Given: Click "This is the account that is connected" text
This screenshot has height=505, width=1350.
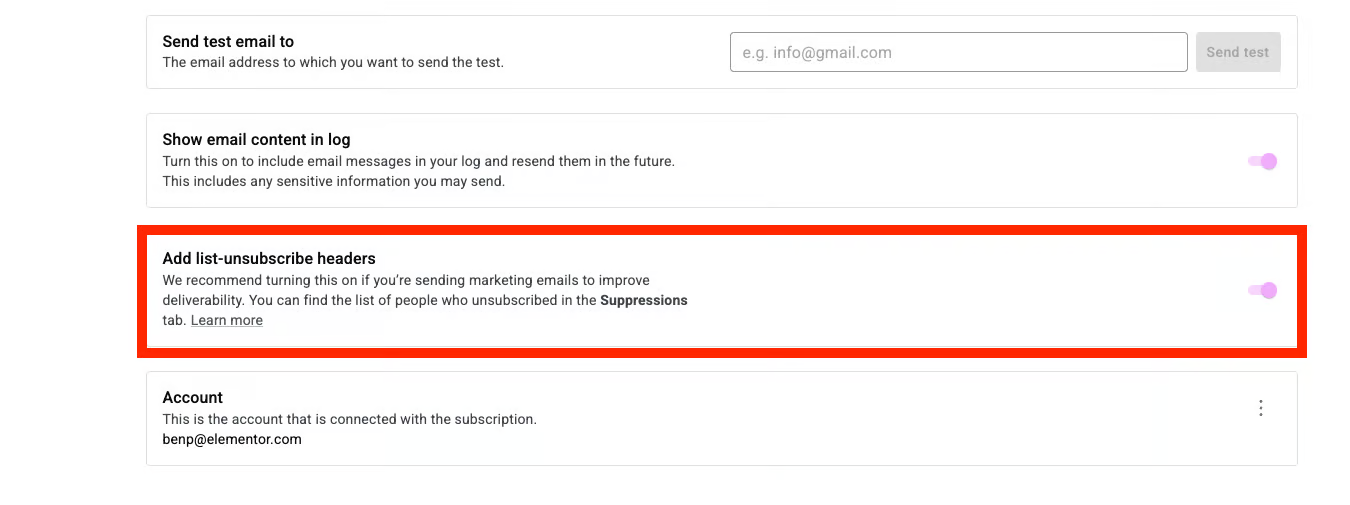Looking at the screenshot, I should (x=349, y=419).
